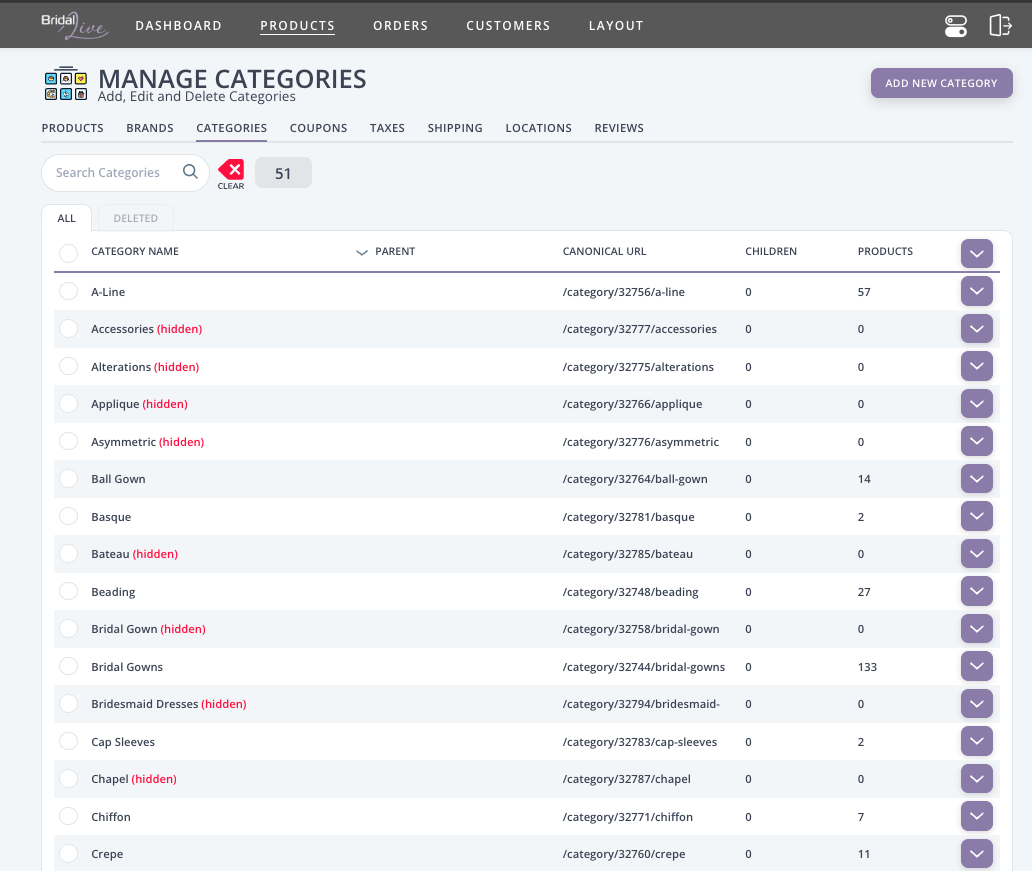Viewport: 1032px width, 871px height.
Task: Sort by Children column header
Action: tap(771, 251)
